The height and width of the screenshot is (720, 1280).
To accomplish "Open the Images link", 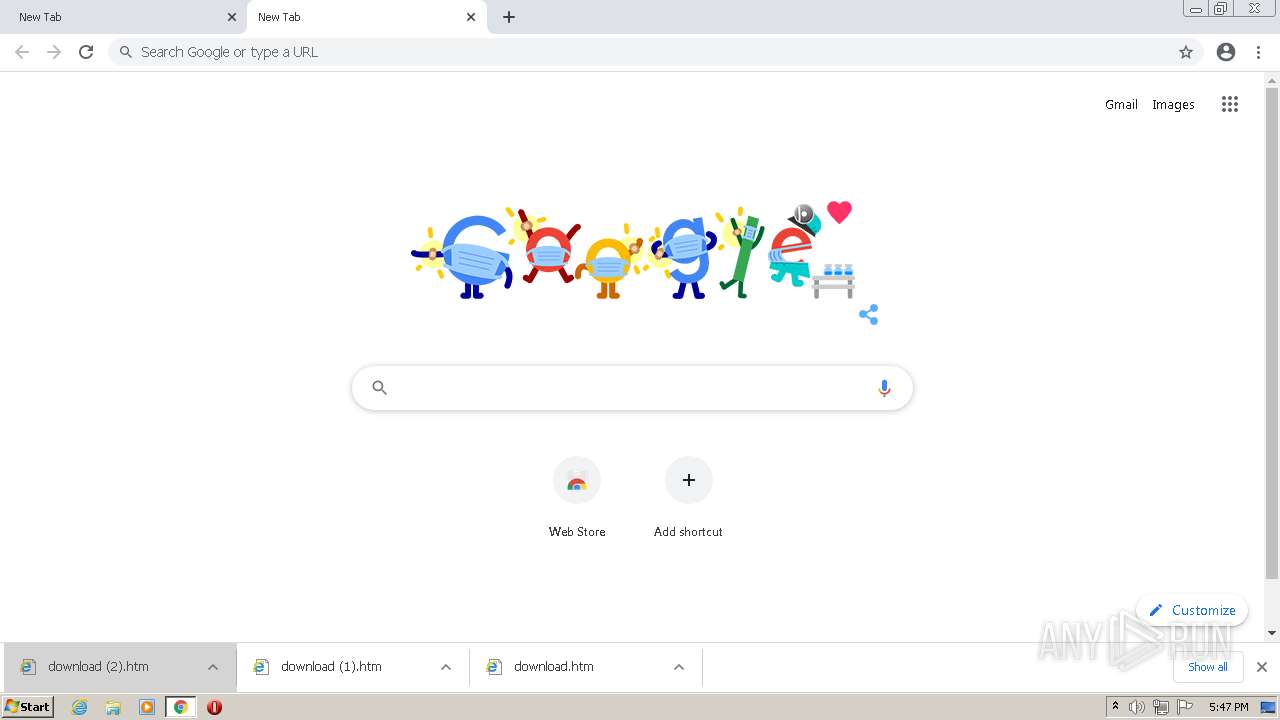I will [x=1173, y=104].
